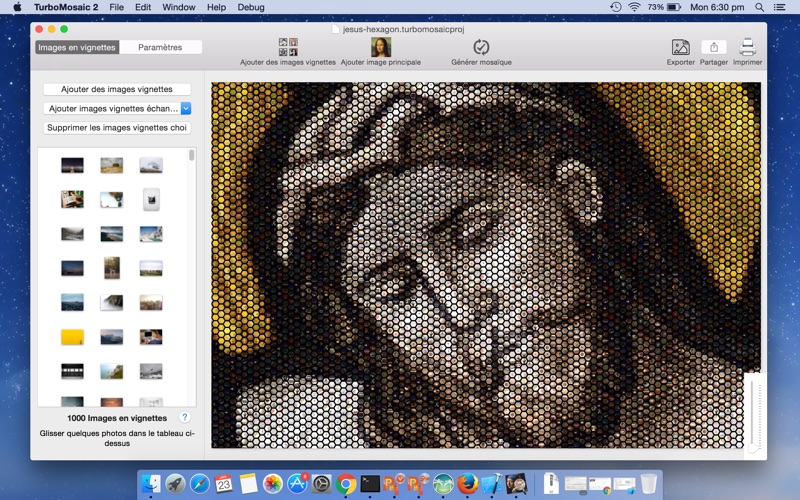Open the help question mark button
Viewport: 800px width, 500px height.
pyautogui.click(x=185, y=417)
